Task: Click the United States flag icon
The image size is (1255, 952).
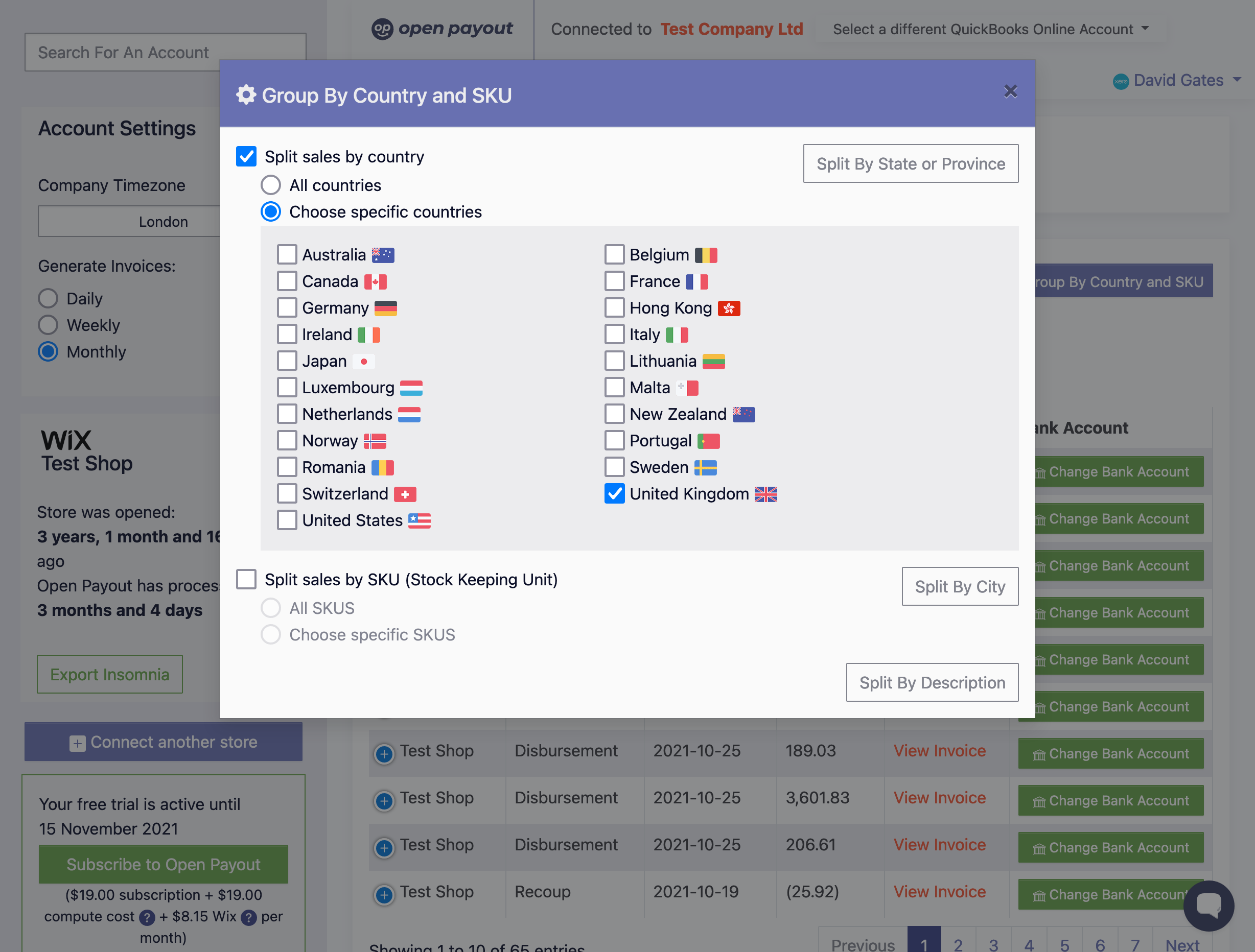Action: tap(420, 520)
